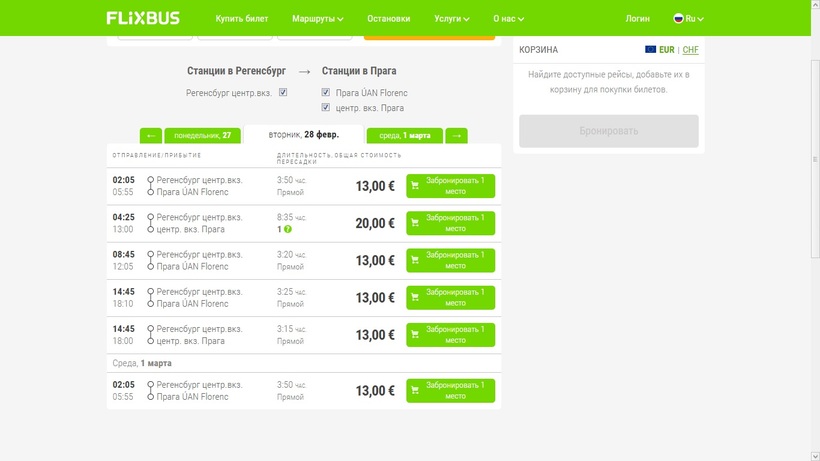Switch currency to CHF
820x461 pixels.
(690, 49)
